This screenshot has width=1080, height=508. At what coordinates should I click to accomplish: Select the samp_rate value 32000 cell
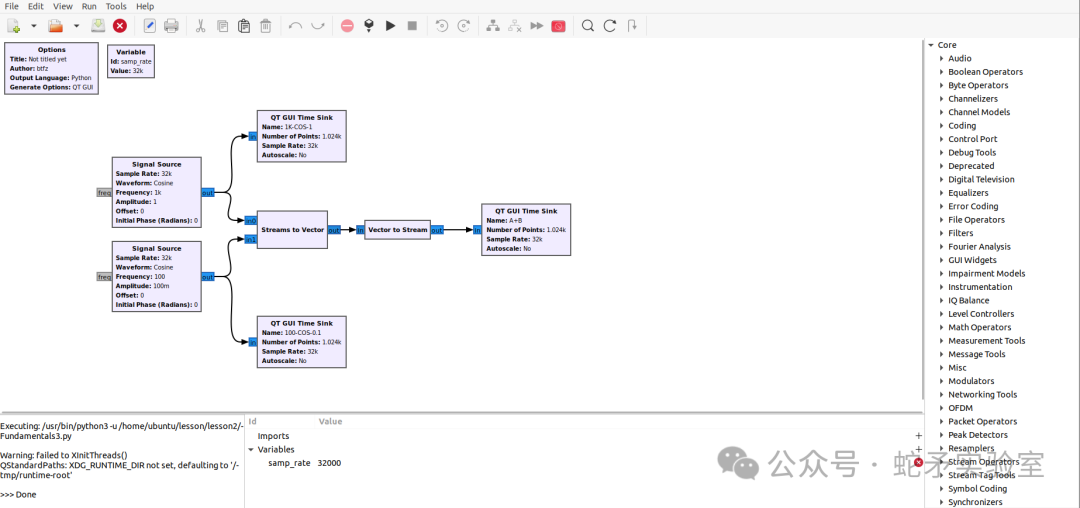coord(329,463)
